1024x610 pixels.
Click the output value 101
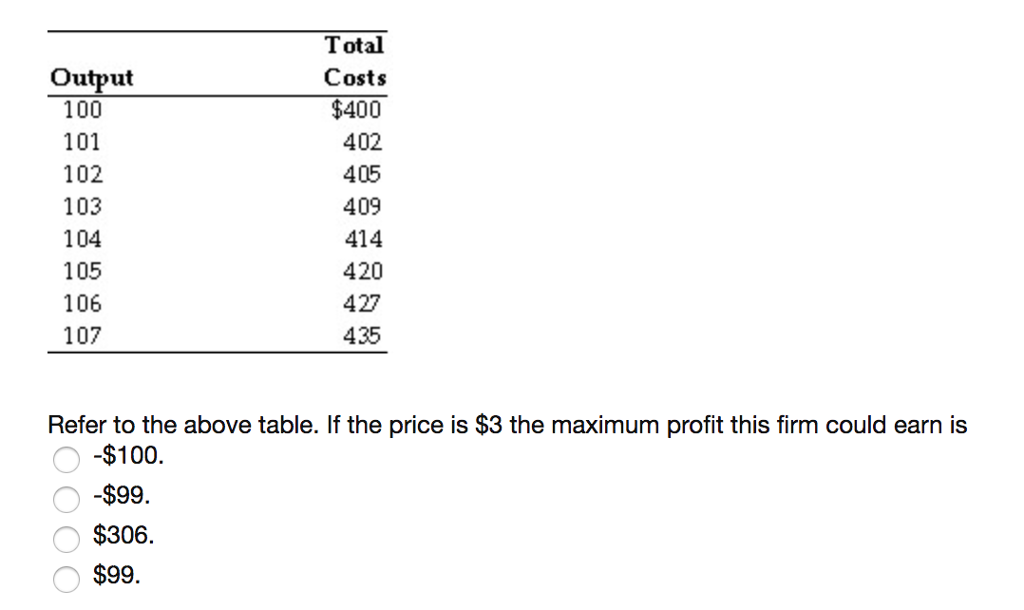point(84,142)
